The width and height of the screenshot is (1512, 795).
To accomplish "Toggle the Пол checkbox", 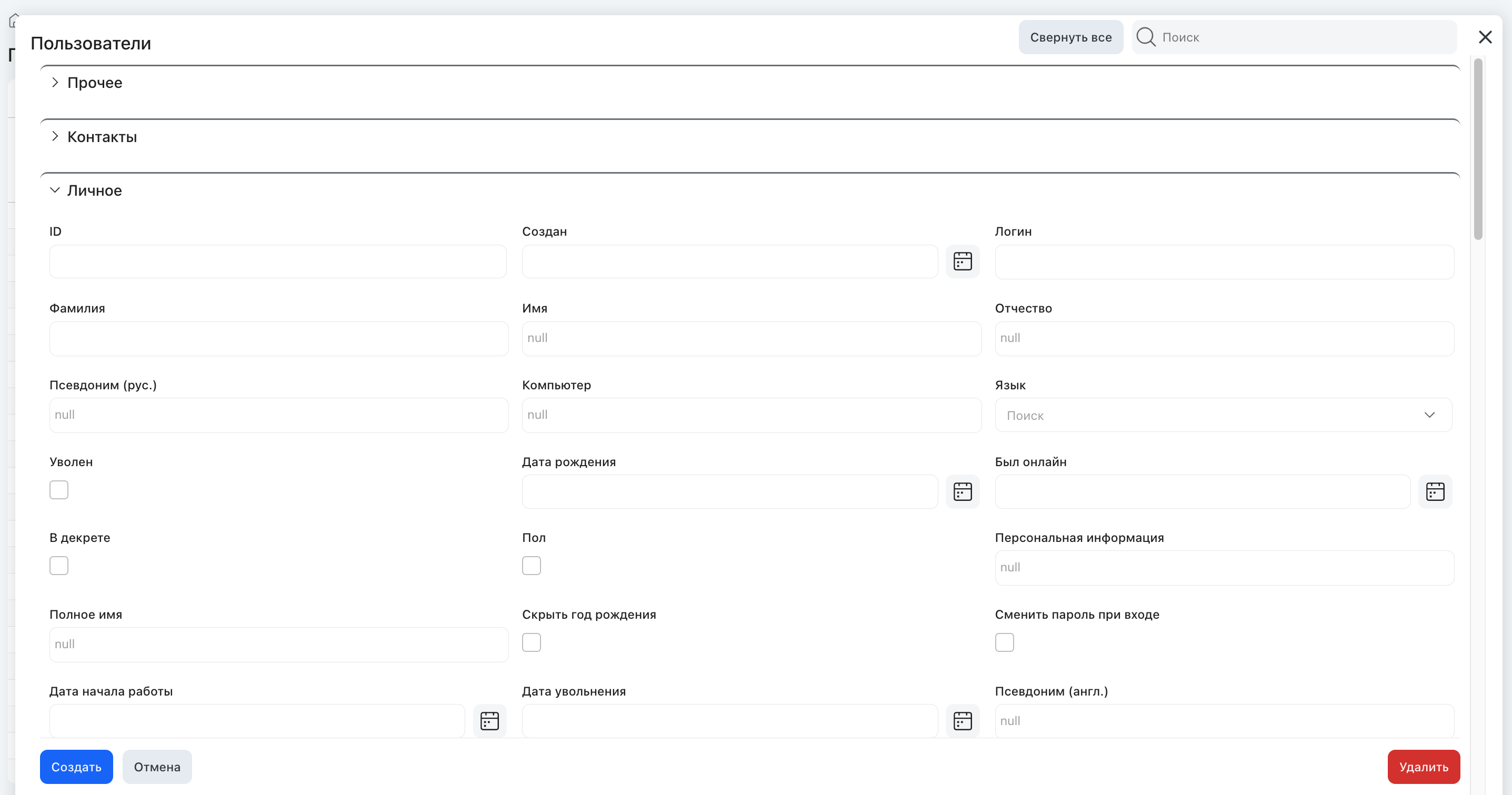I will pos(531,566).
